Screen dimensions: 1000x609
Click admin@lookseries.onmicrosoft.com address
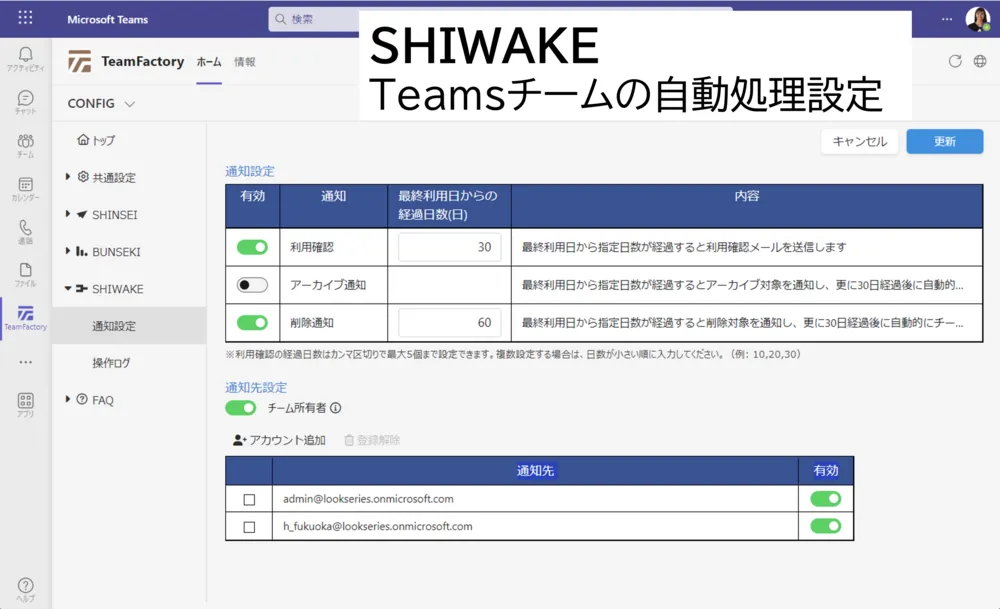(368, 499)
